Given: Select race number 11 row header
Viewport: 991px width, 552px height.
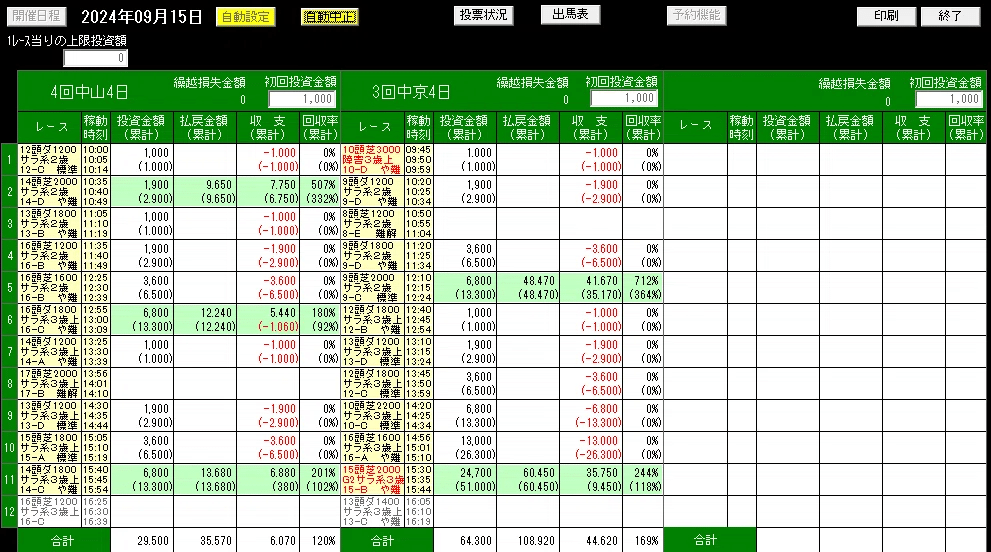Looking at the screenshot, I should [9, 480].
